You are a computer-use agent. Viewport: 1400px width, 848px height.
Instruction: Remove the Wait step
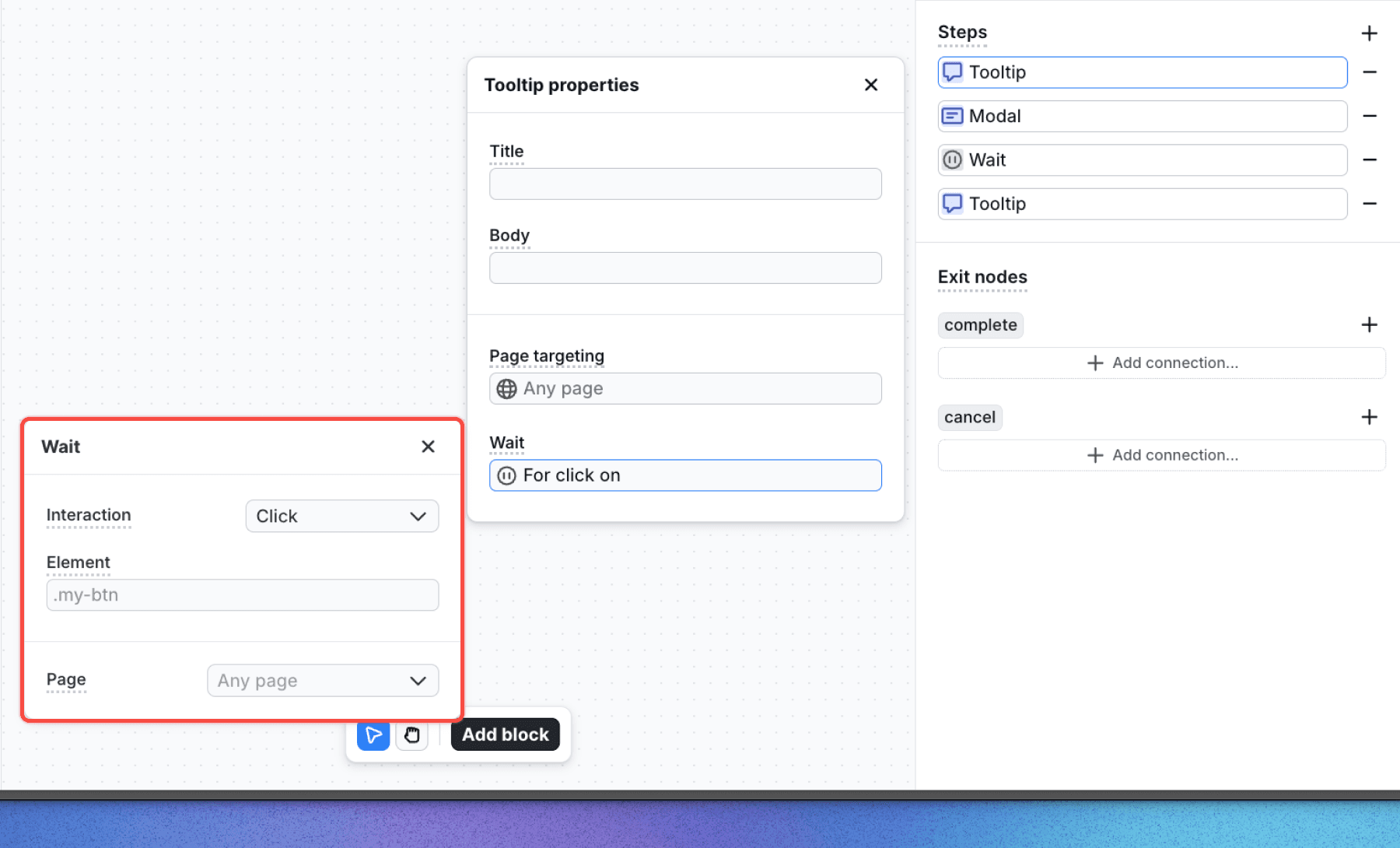(x=1369, y=159)
